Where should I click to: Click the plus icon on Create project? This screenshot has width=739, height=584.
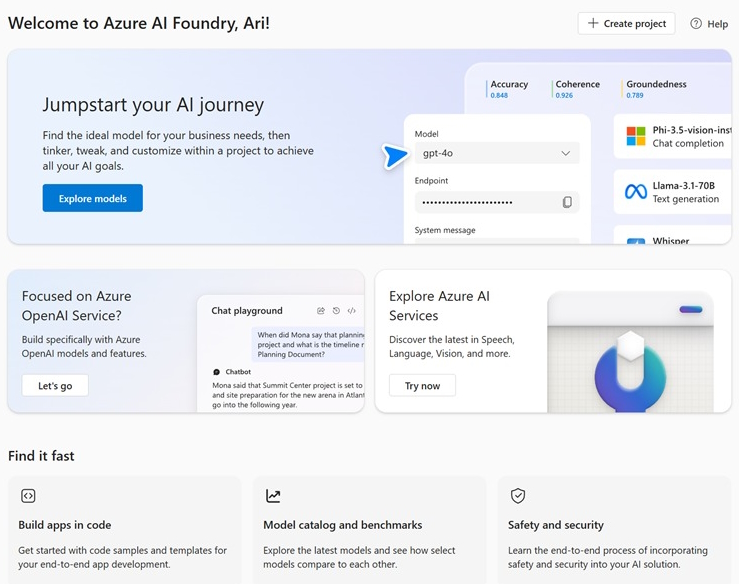(593, 23)
